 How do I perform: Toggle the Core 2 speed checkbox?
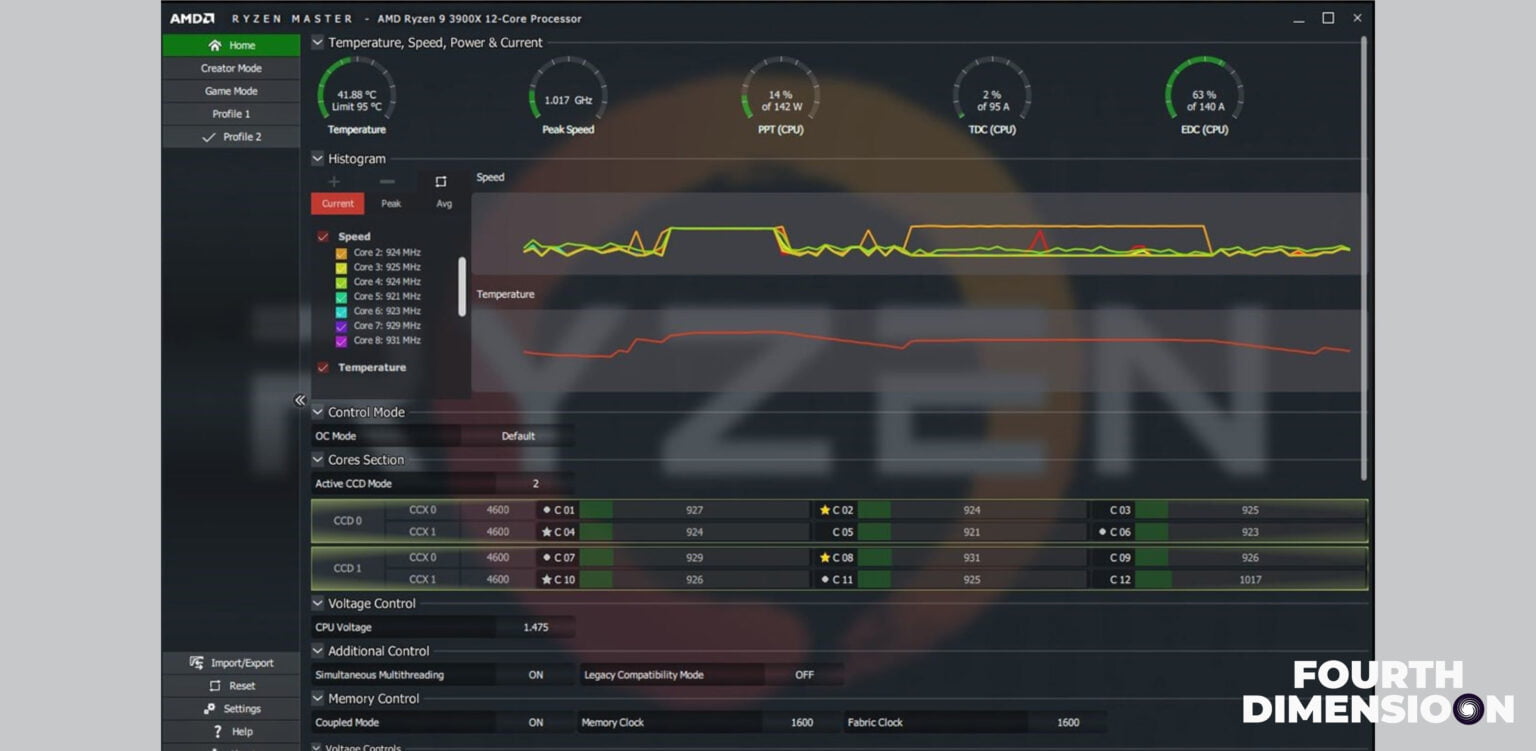[342, 253]
